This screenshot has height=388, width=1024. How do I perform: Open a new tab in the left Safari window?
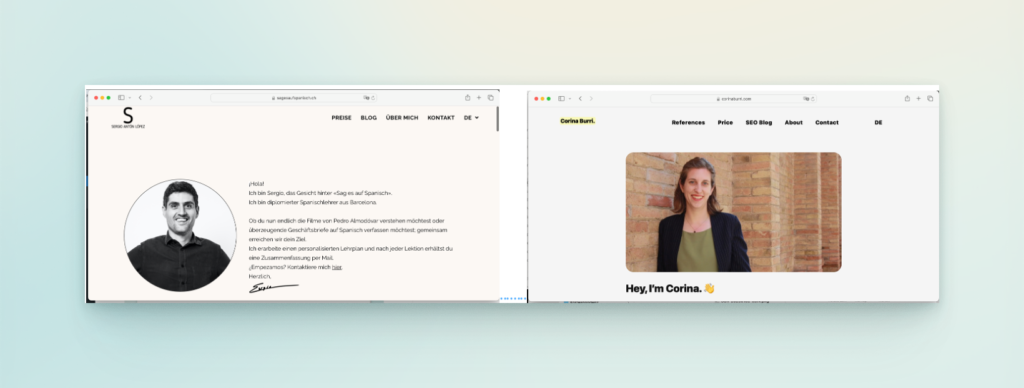click(x=479, y=98)
